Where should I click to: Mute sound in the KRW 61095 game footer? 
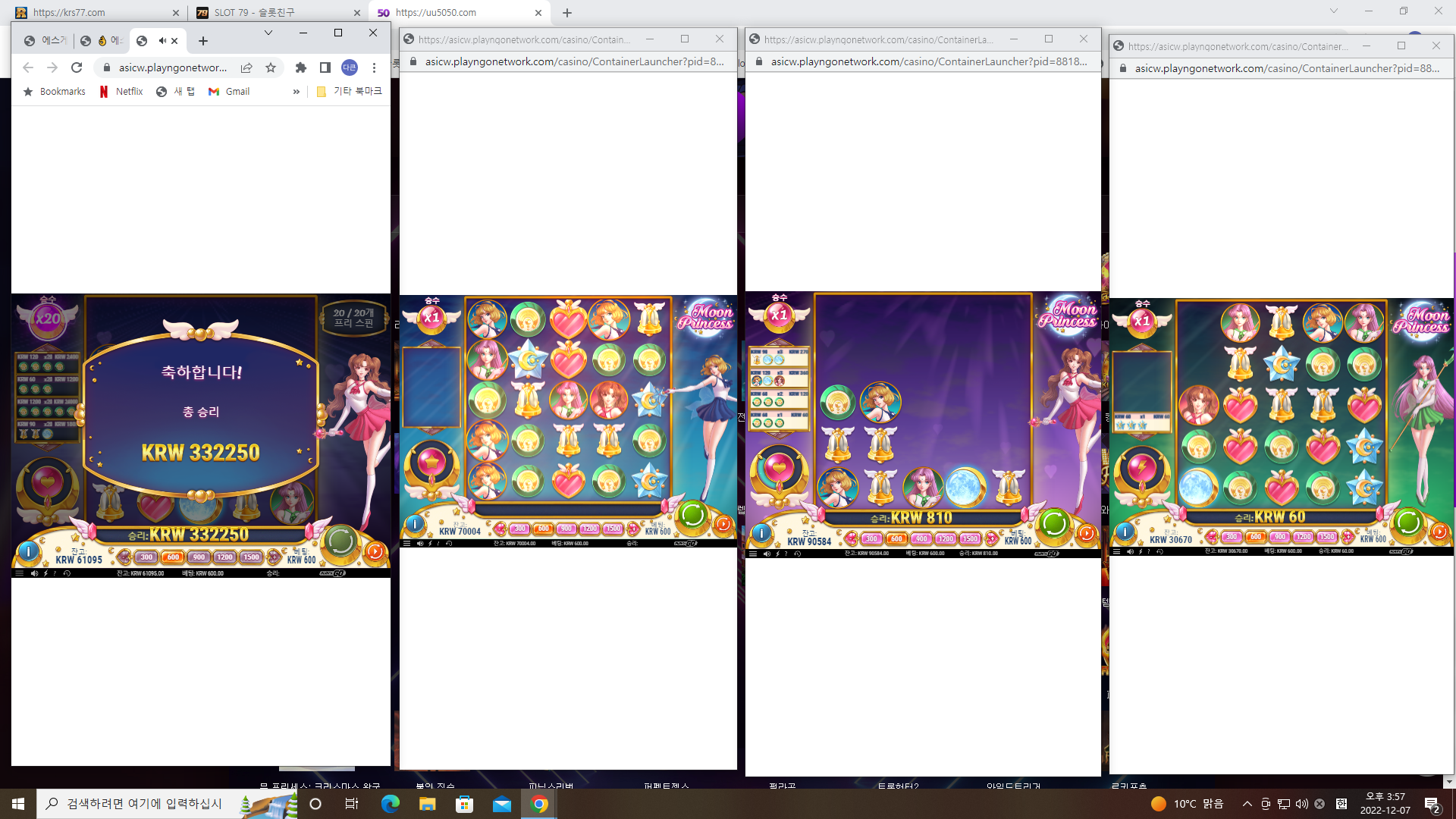[34, 573]
